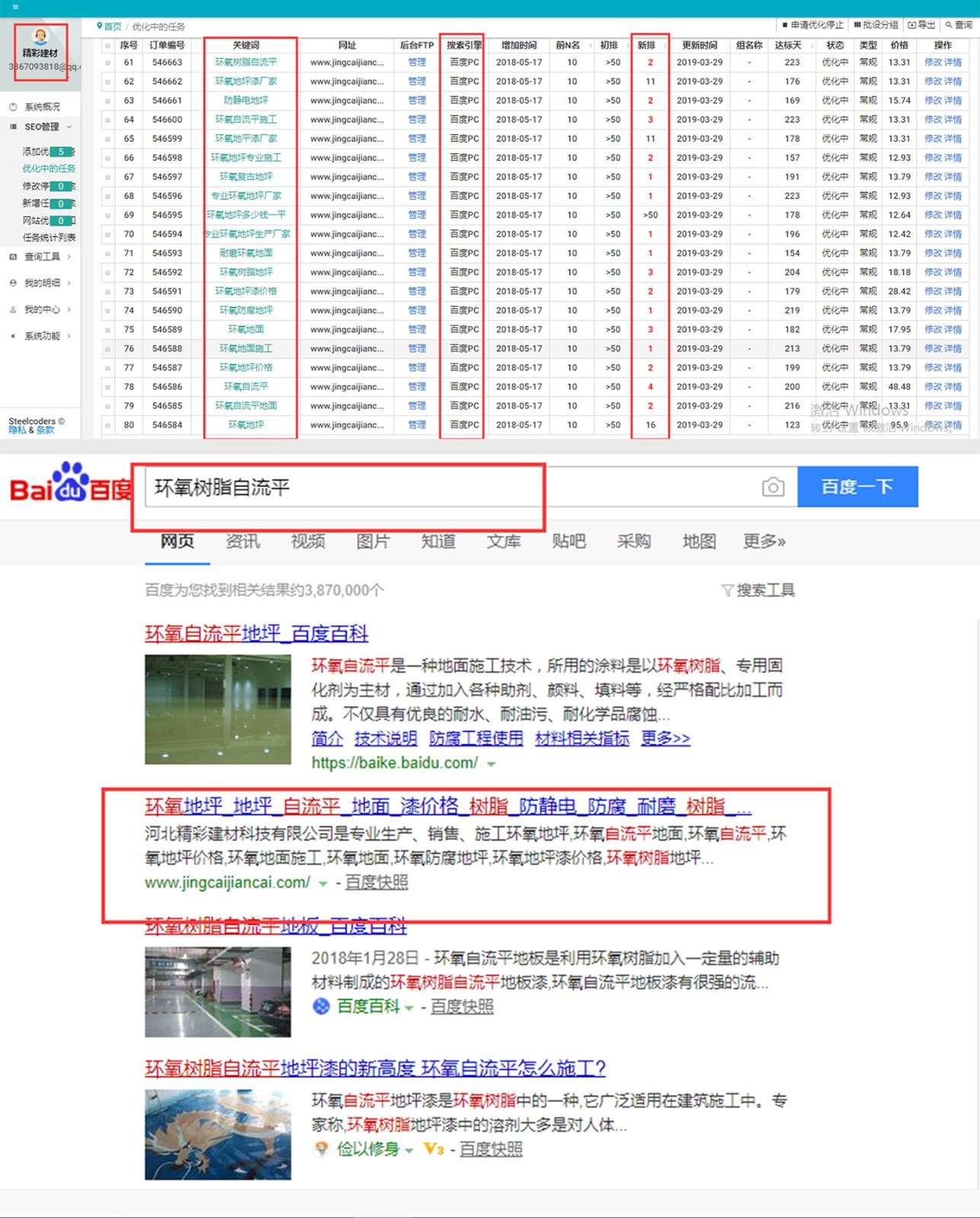Click the 查询 magnifier icon
The height and width of the screenshot is (1218, 980).
[949, 25]
